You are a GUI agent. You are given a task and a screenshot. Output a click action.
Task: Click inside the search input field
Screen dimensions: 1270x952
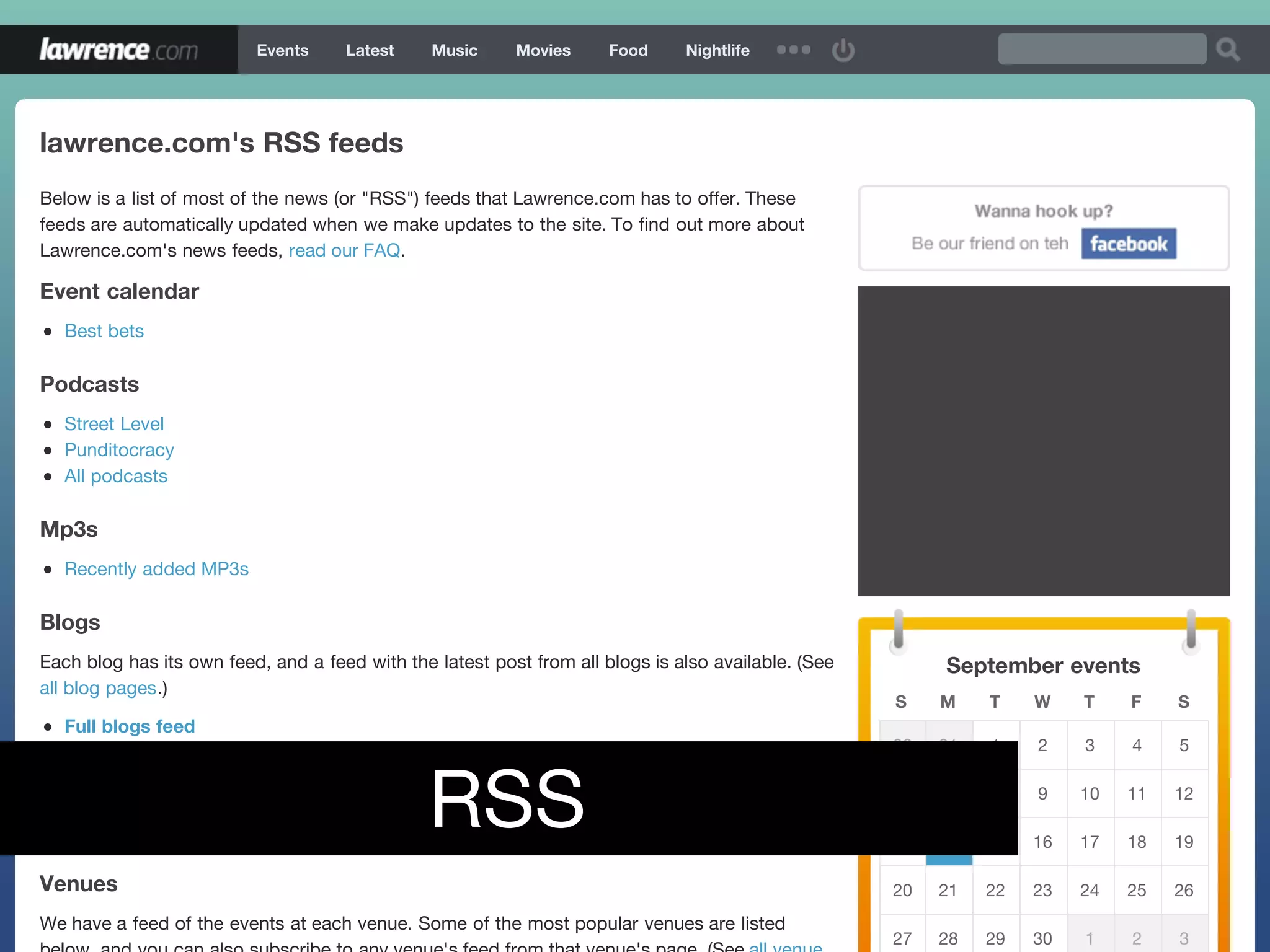(x=1101, y=50)
